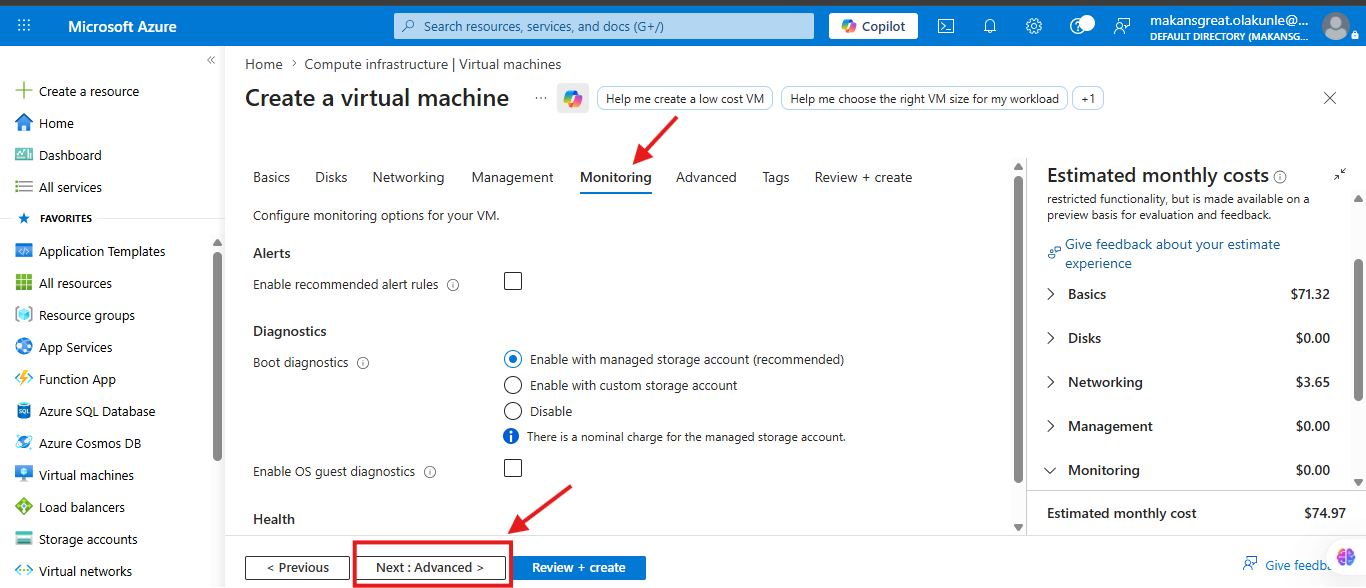Viewport: 1366px width, 588px height.
Task: Click the Copilot colorful icon beside title
Action: click(573, 98)
